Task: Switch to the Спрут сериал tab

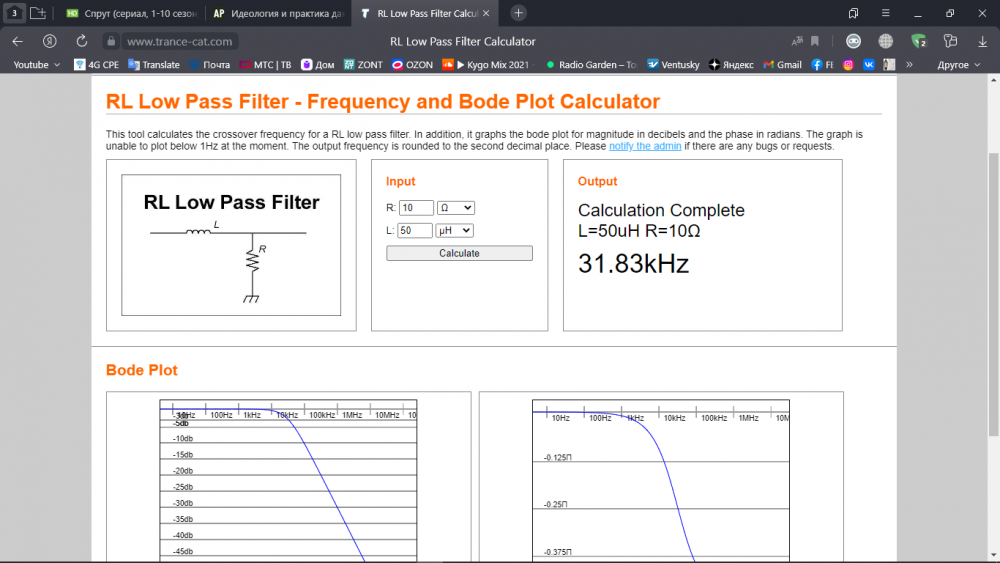Action: [x=130, y=14]
